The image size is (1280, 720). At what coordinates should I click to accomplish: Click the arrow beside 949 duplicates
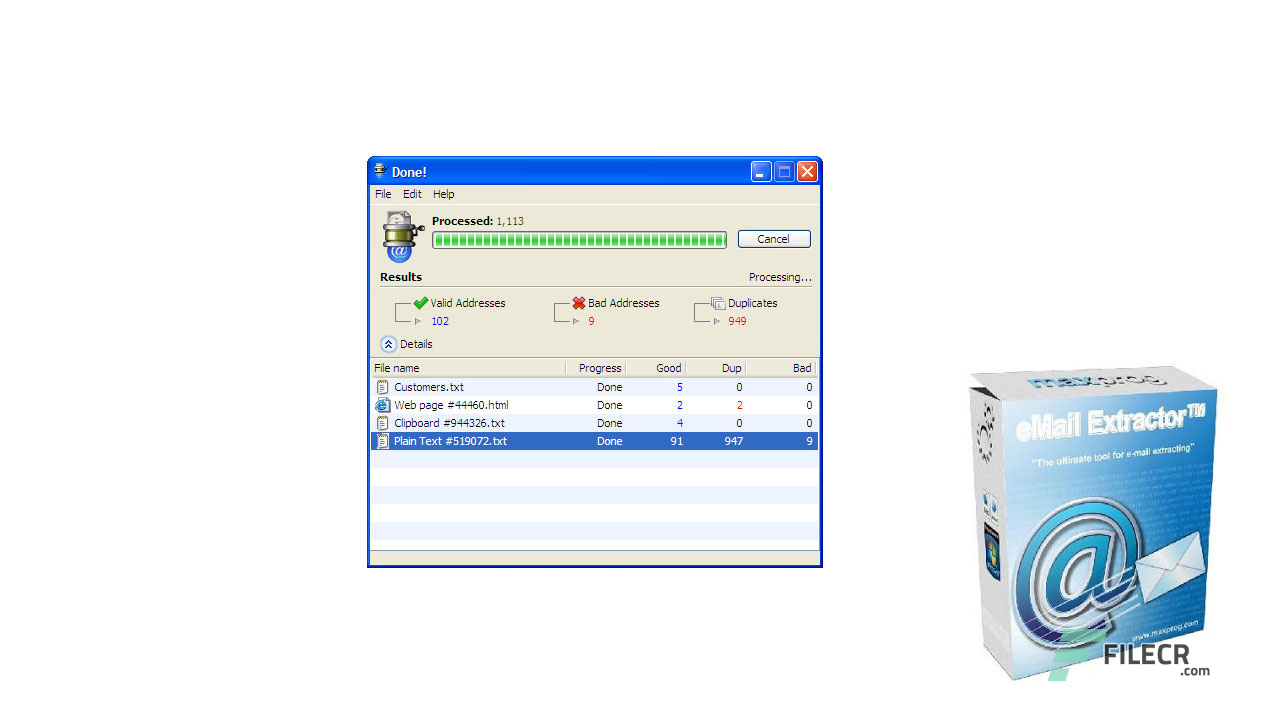[x=717, y=321]
